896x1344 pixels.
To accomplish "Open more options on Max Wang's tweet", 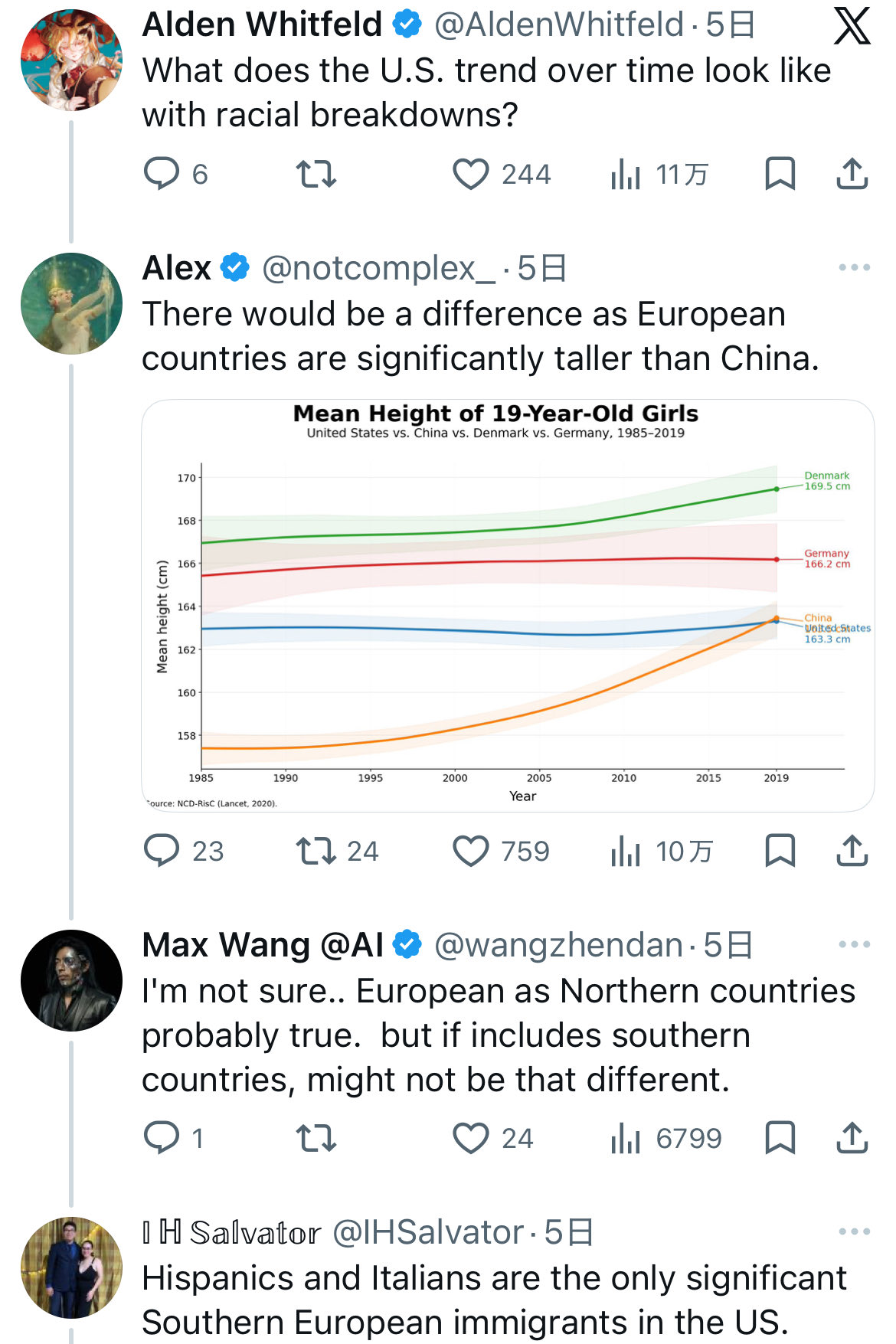I will coord(854,945).
